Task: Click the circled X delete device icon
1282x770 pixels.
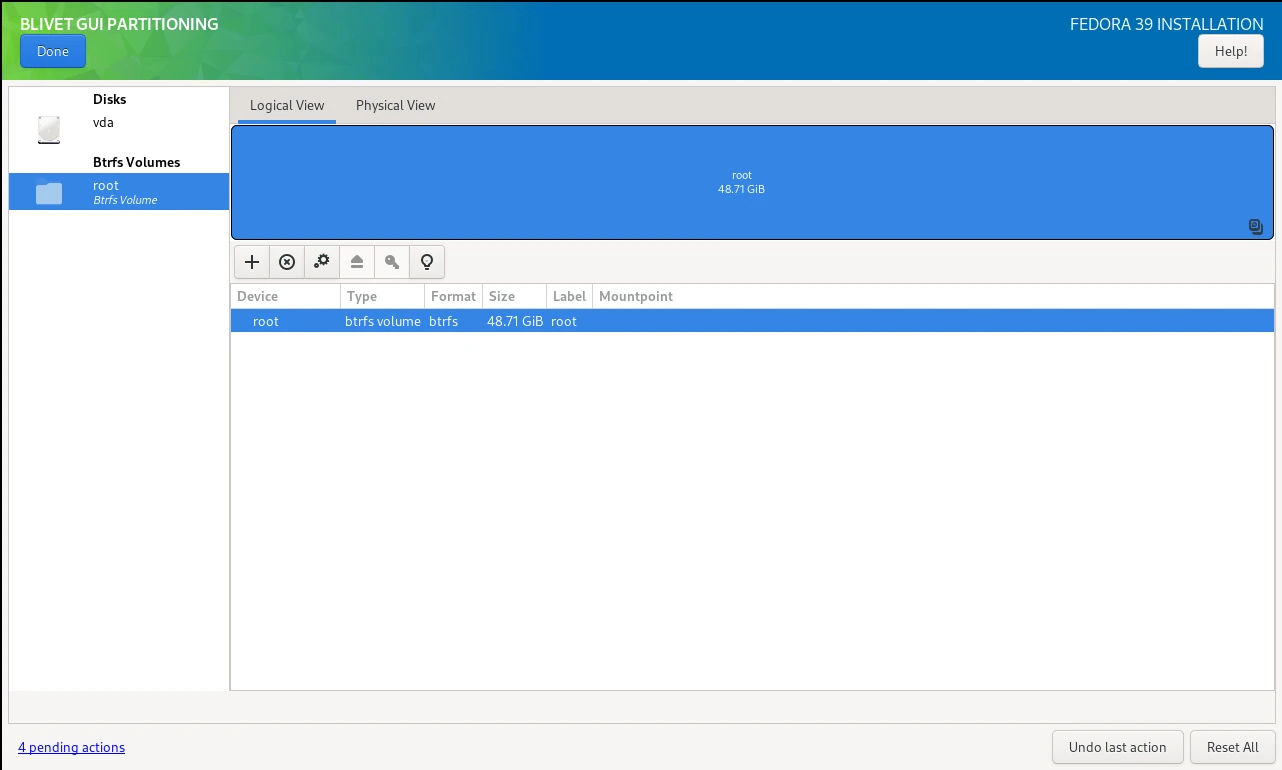Action: (287, 262)
